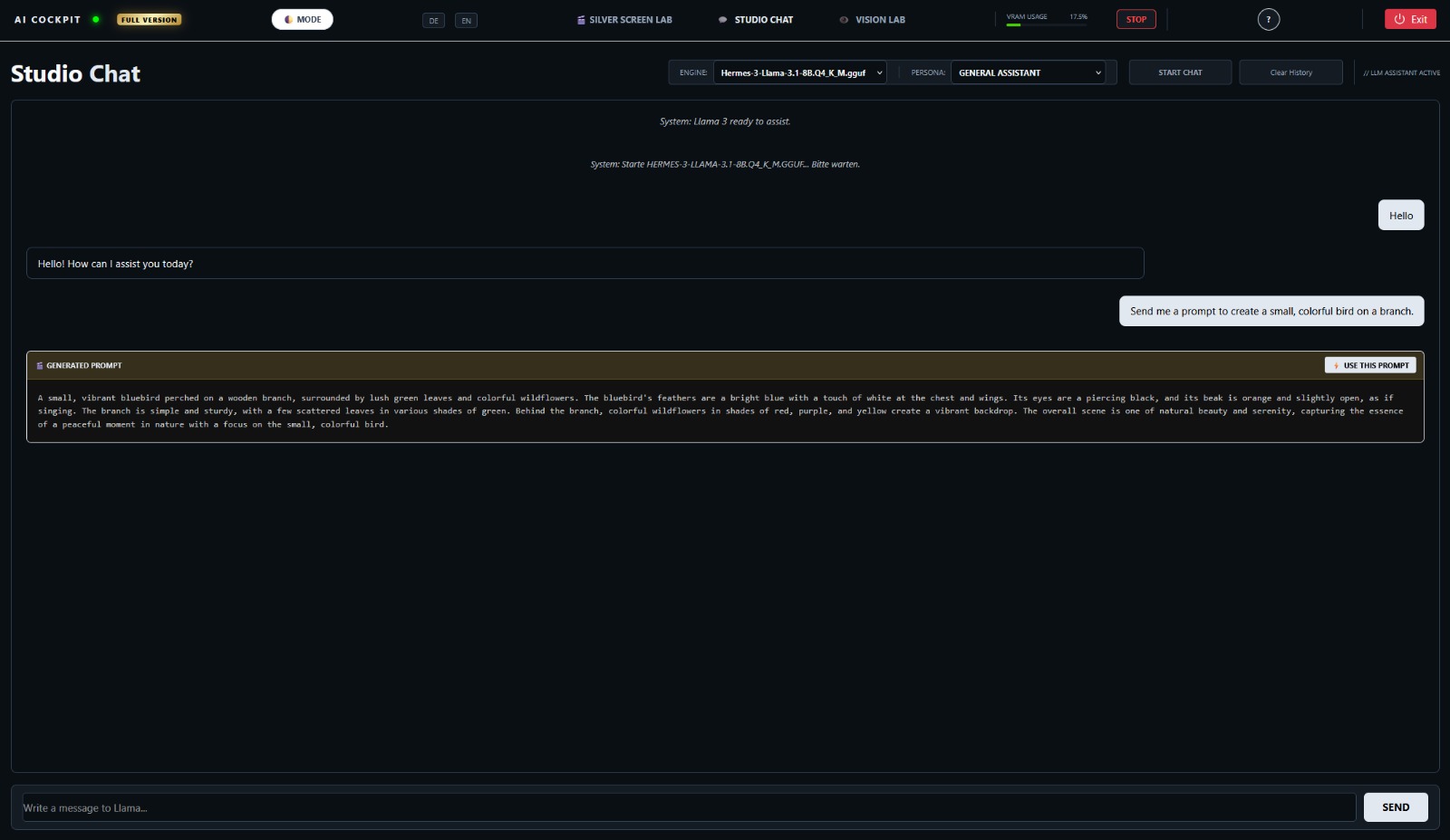Image resolution: width=1450 pixels, height=840 pixels.
Task: Click the Vision Lab eye icon
Action: pyautogui.click(x=844, y=19)
